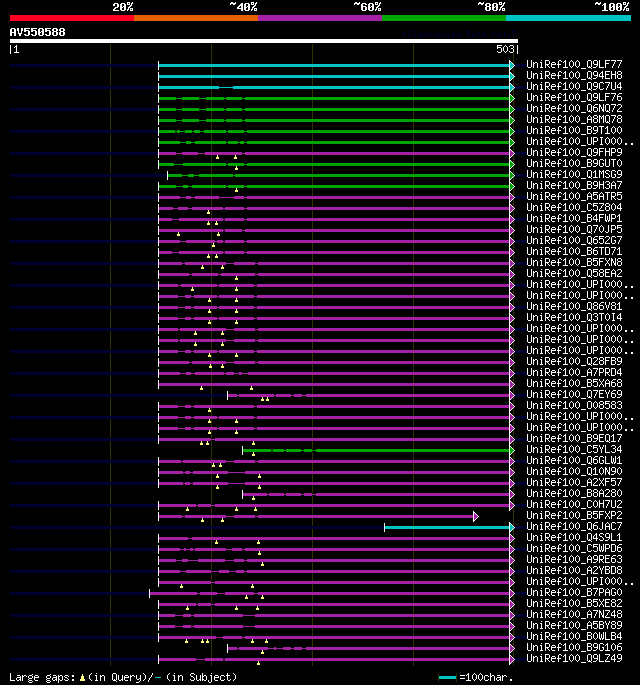Select label UniRef100_A2XF57
Screen dimensions: 640x685
click(x=574, y=483)
